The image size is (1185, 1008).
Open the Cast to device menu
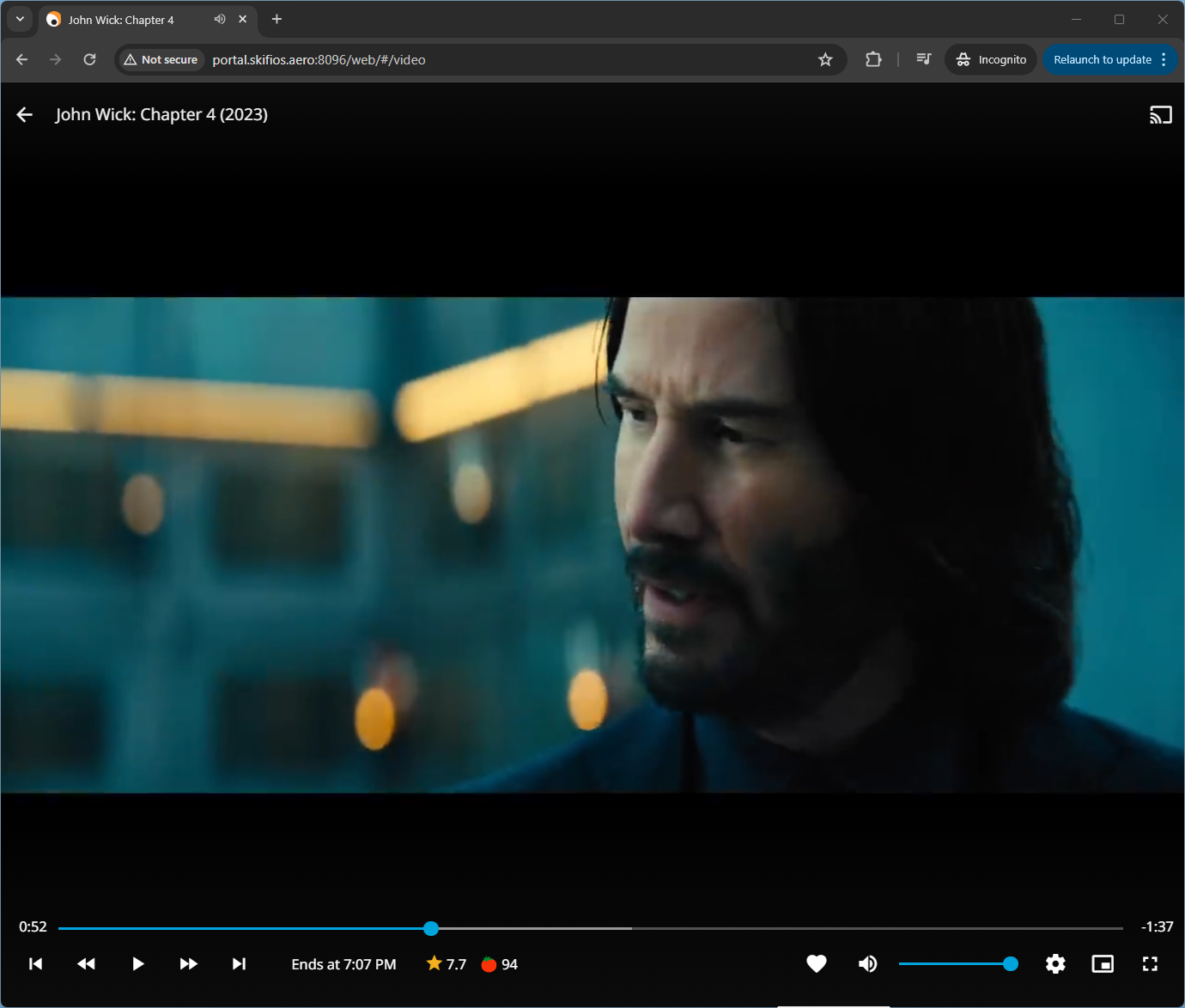click(1160, 115)
